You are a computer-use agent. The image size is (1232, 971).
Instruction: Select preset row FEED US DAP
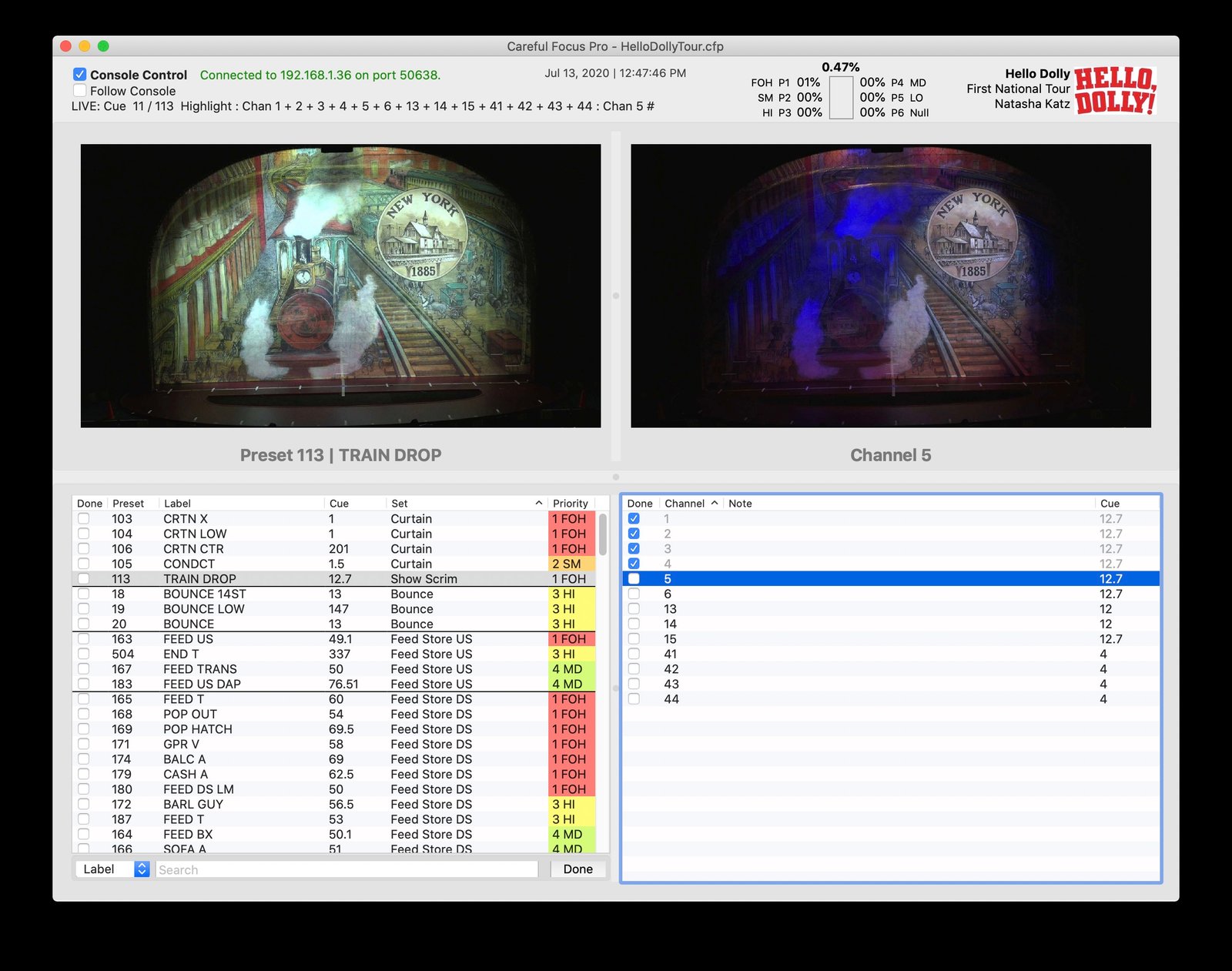coord(335,684)
